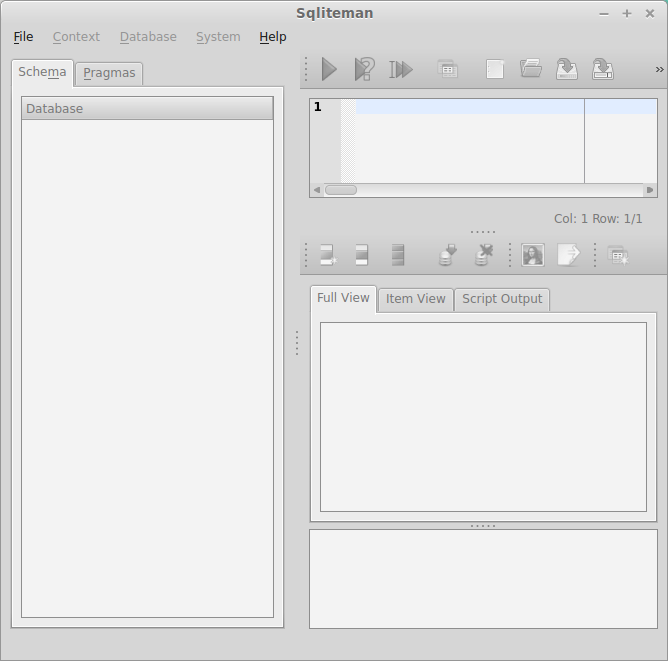668x661 pixels.
Task: Click the Database column header
Action: pos(147,108)
